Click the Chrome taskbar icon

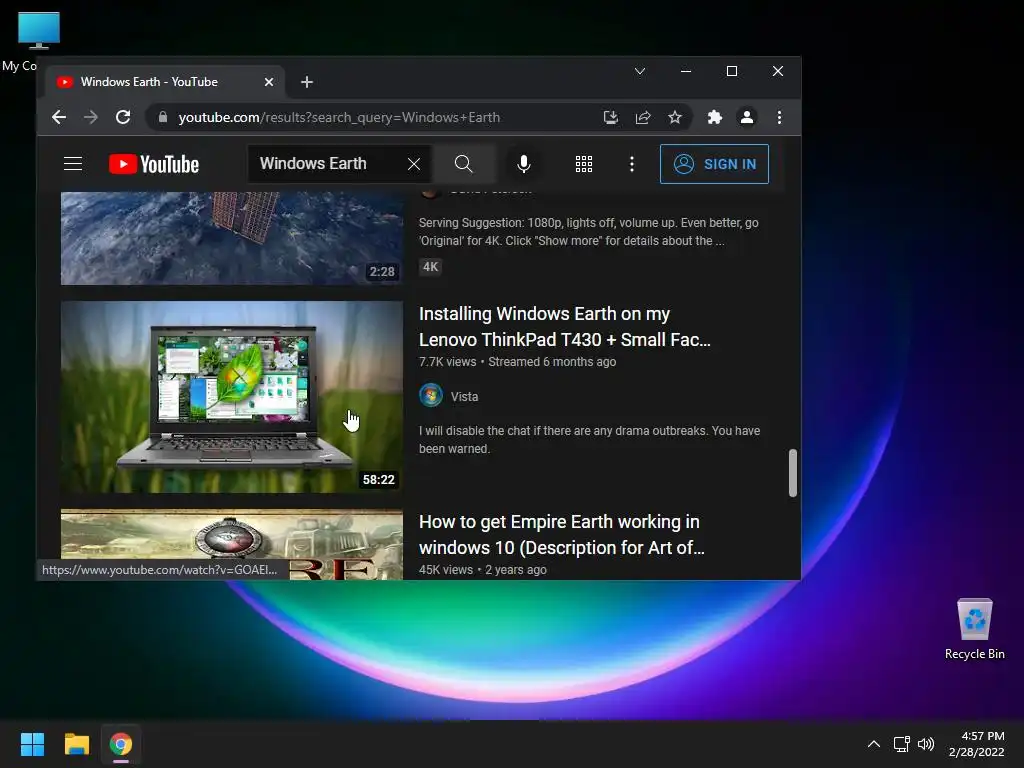point(121,744)
